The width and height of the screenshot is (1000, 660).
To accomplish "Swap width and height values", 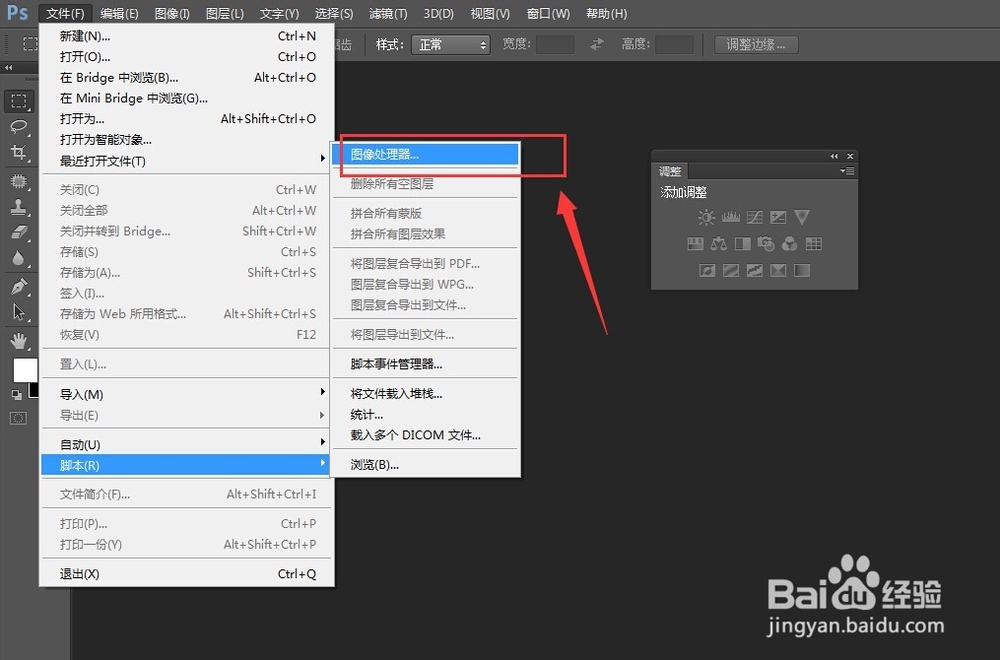I will (x=597, y=44).
